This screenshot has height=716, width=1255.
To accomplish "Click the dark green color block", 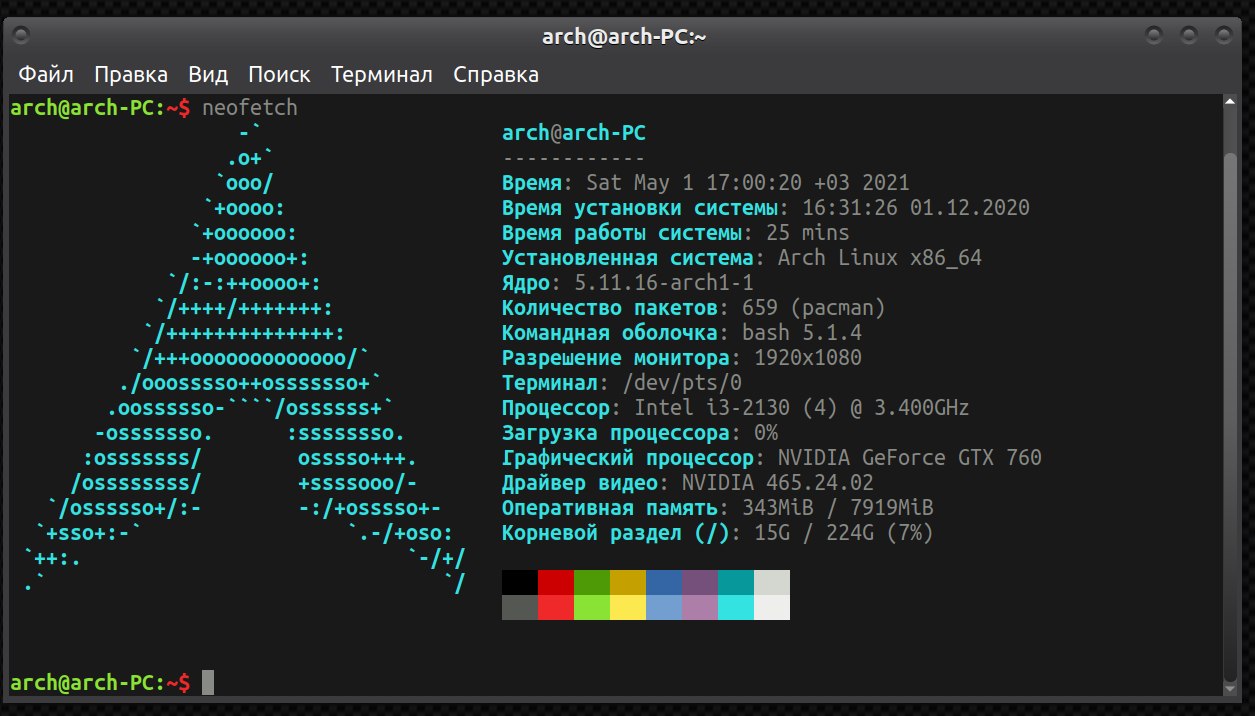I will click(592, 583).
